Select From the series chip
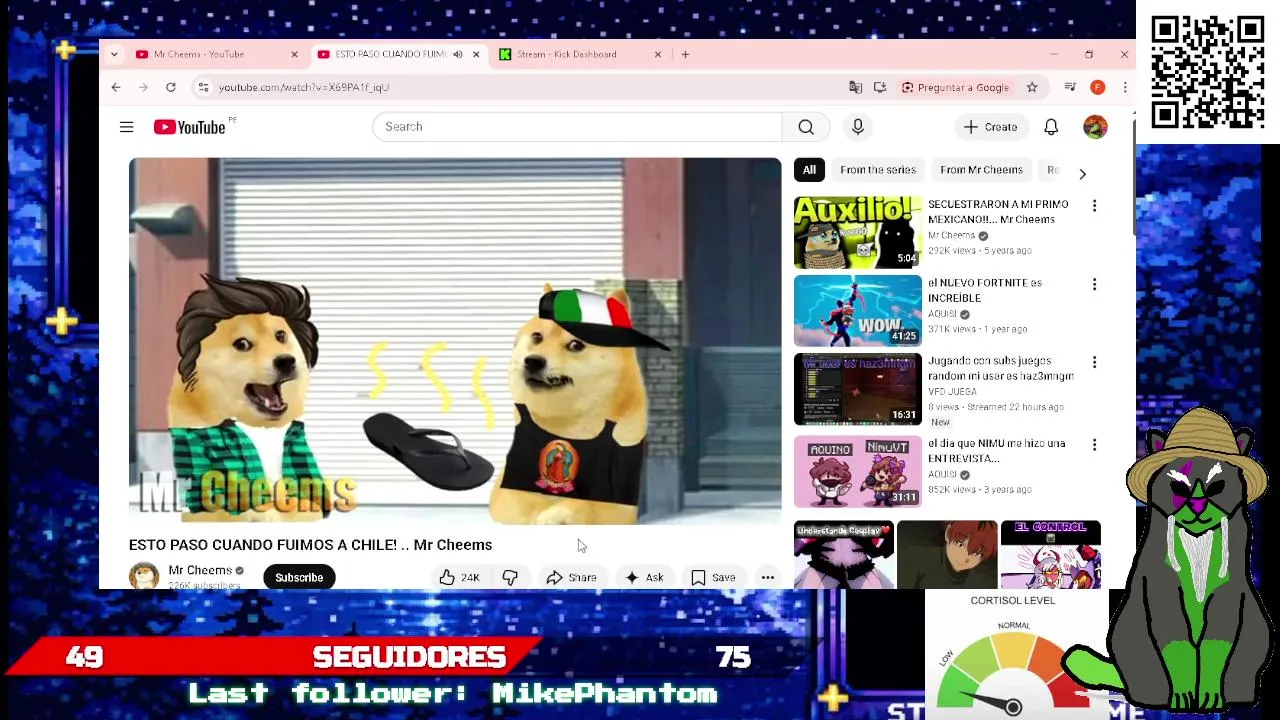Viewport: 1280px width, 720px height. (x=878, y=170)
